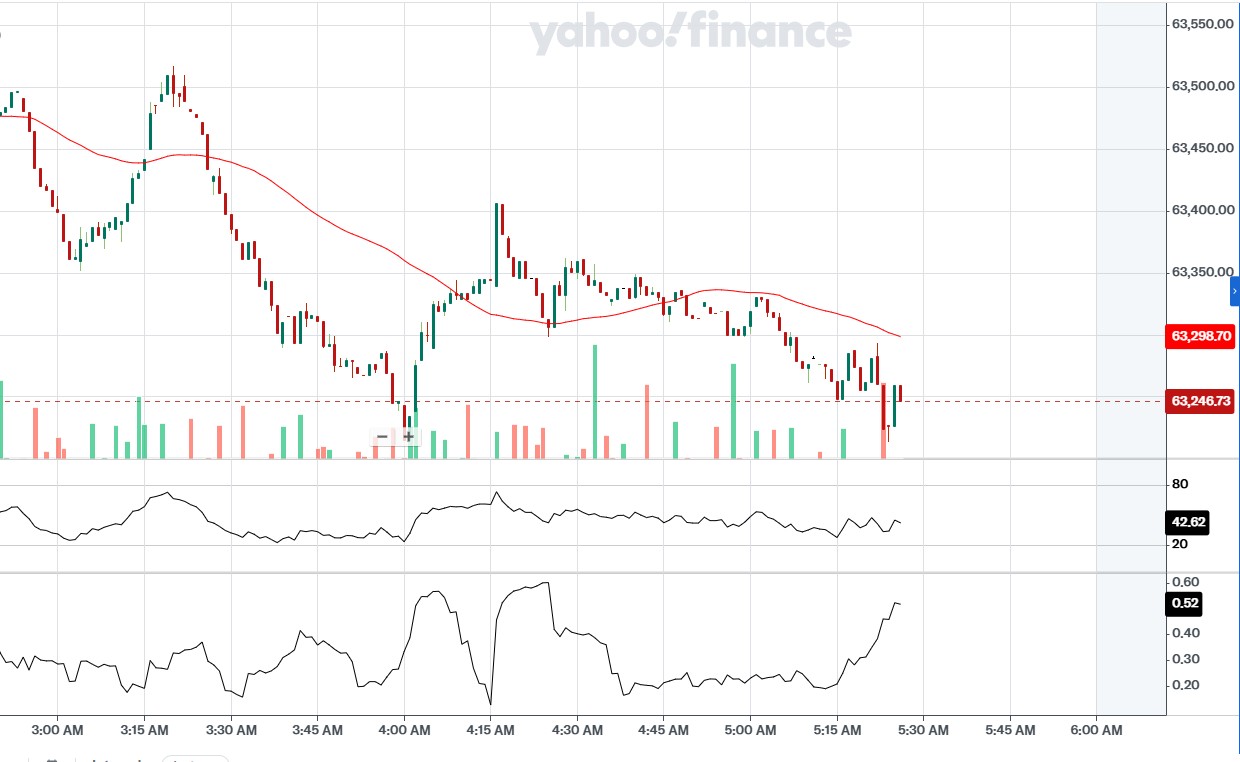The width and height of the screenshot is (1240, 762).
Task: Click the current price tag 63,246.73
Action: [1201, 401]
